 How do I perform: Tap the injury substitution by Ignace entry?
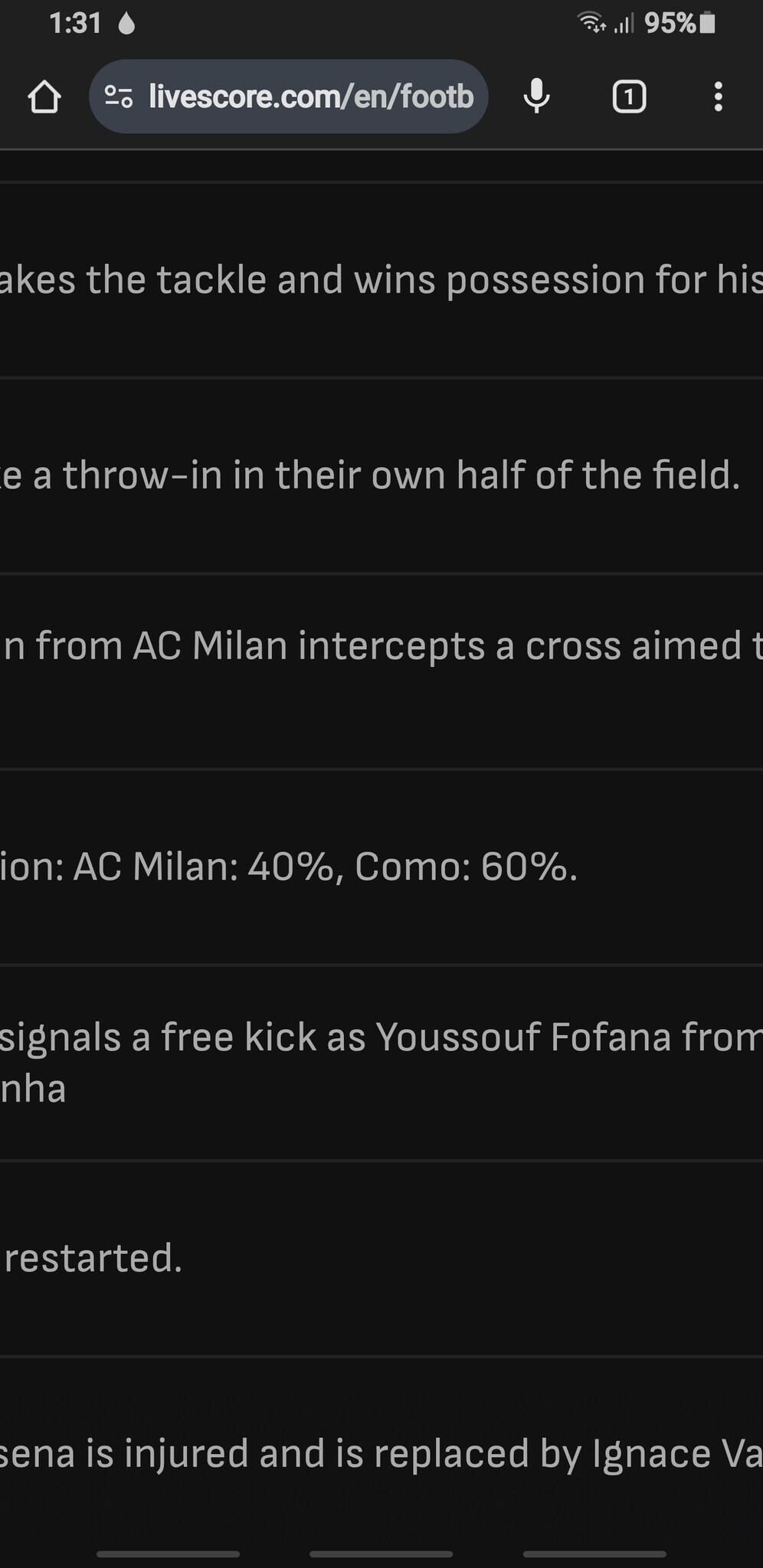(381, 1453)
